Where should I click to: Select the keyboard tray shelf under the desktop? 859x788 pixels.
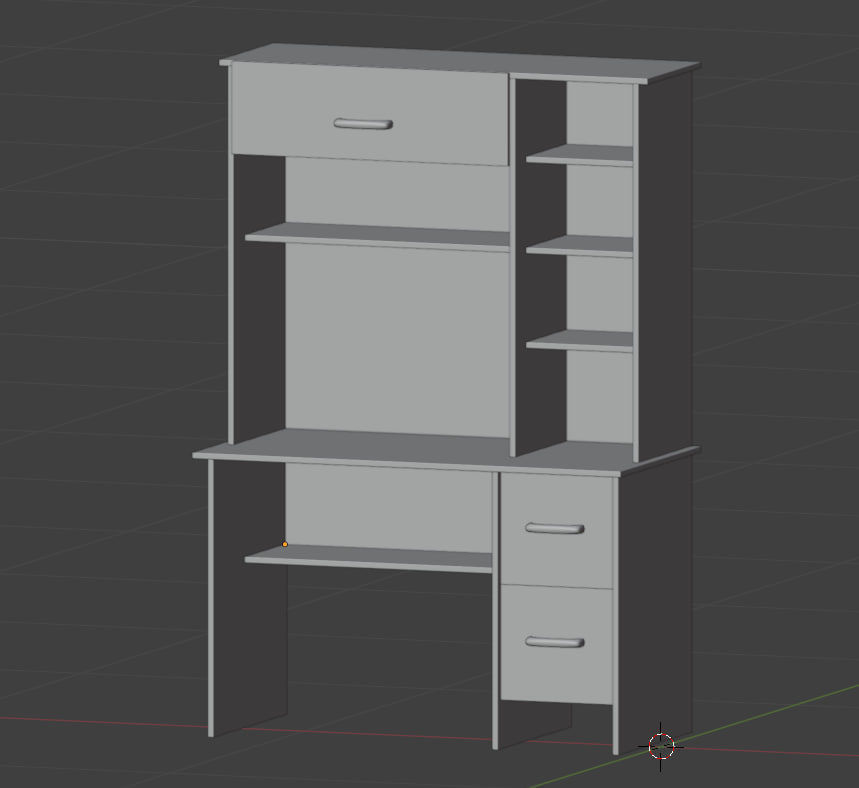(x=368, y=559)
